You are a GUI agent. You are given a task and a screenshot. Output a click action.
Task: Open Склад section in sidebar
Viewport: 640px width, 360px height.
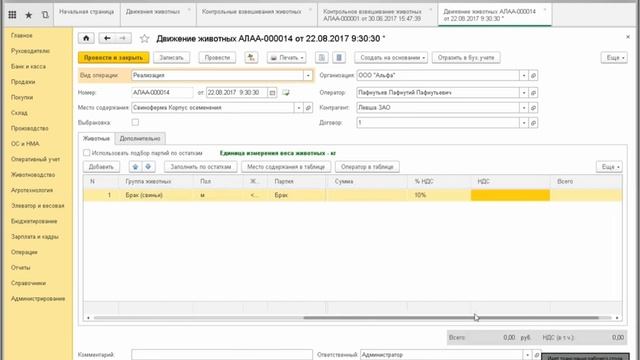(x=19, y=113)
